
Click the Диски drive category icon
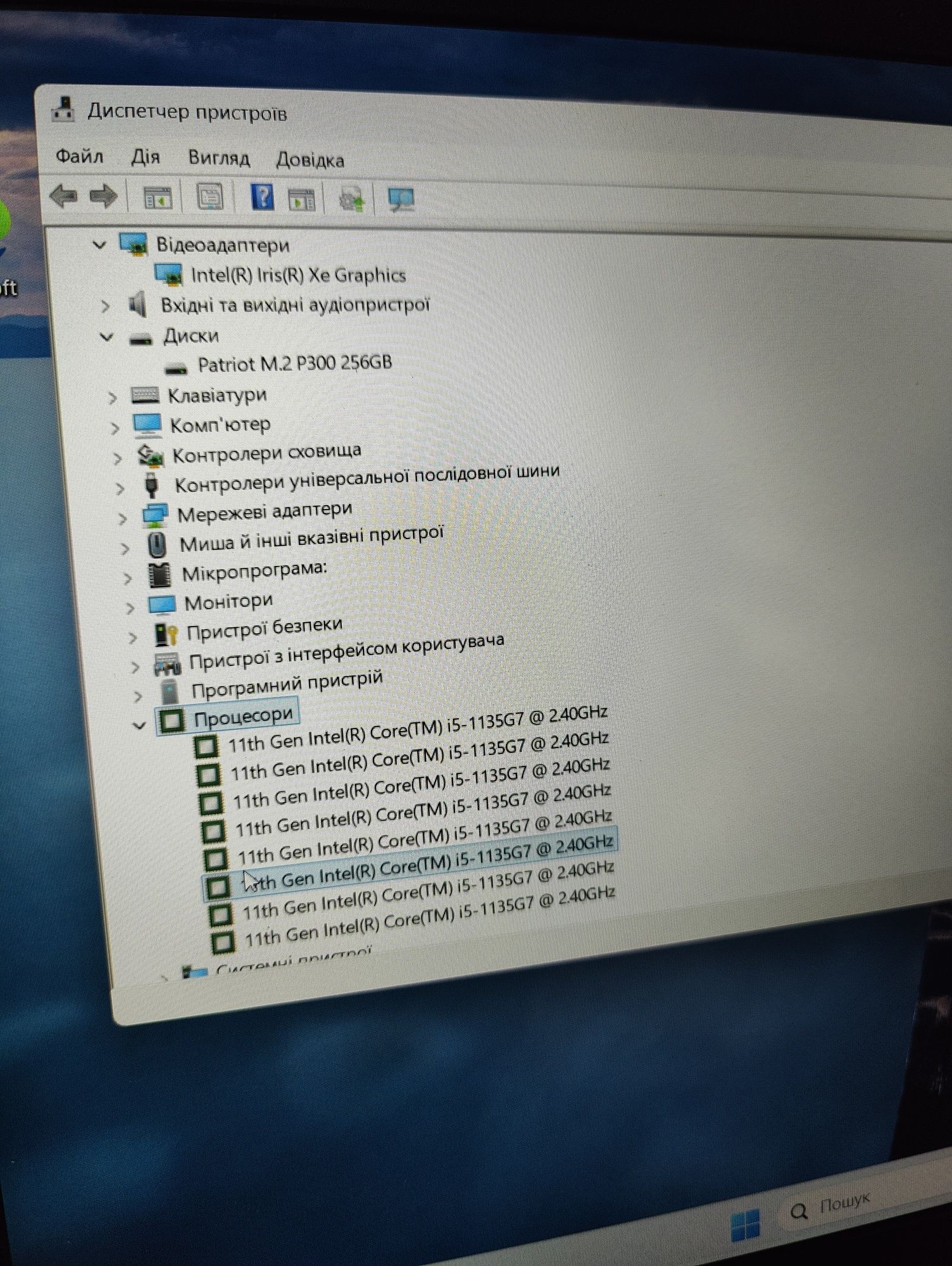click(141, 339)
